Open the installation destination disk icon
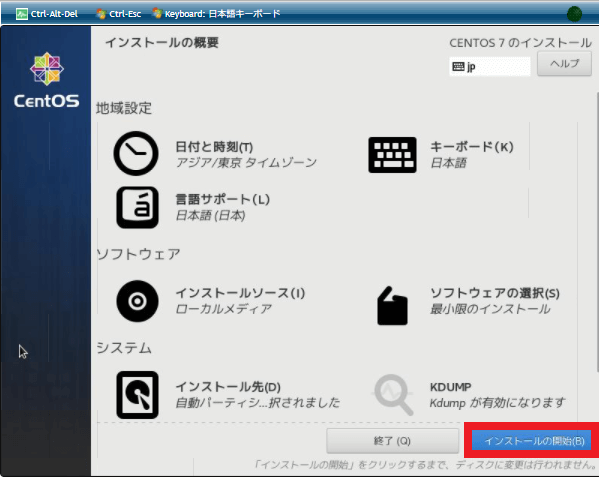 click(x=137, y=395)
